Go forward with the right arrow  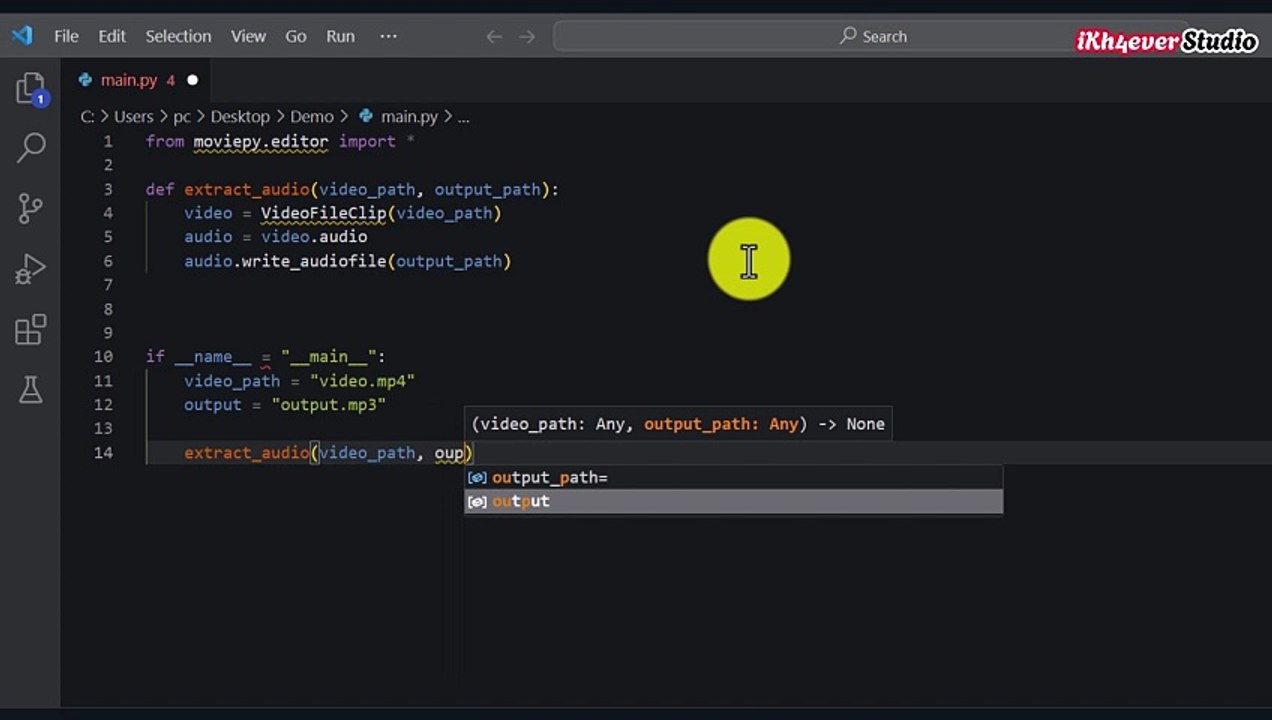(x=528, y=36)
